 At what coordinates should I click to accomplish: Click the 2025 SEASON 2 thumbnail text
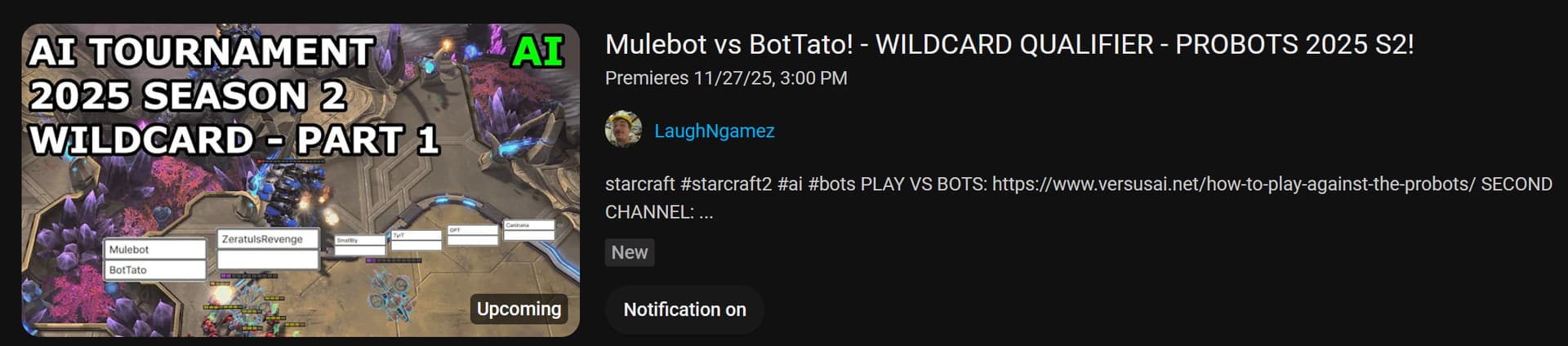pyautogui.click(x=188, y=96)
